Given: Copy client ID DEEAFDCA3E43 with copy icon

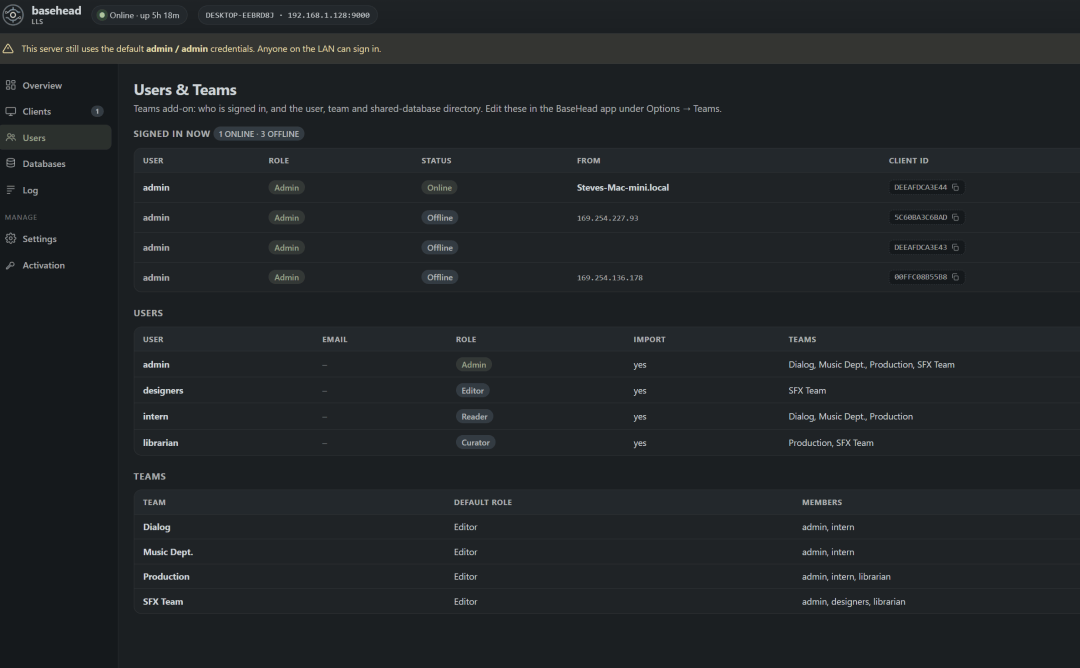Looking at the screenshot, I should coord(955,247).
